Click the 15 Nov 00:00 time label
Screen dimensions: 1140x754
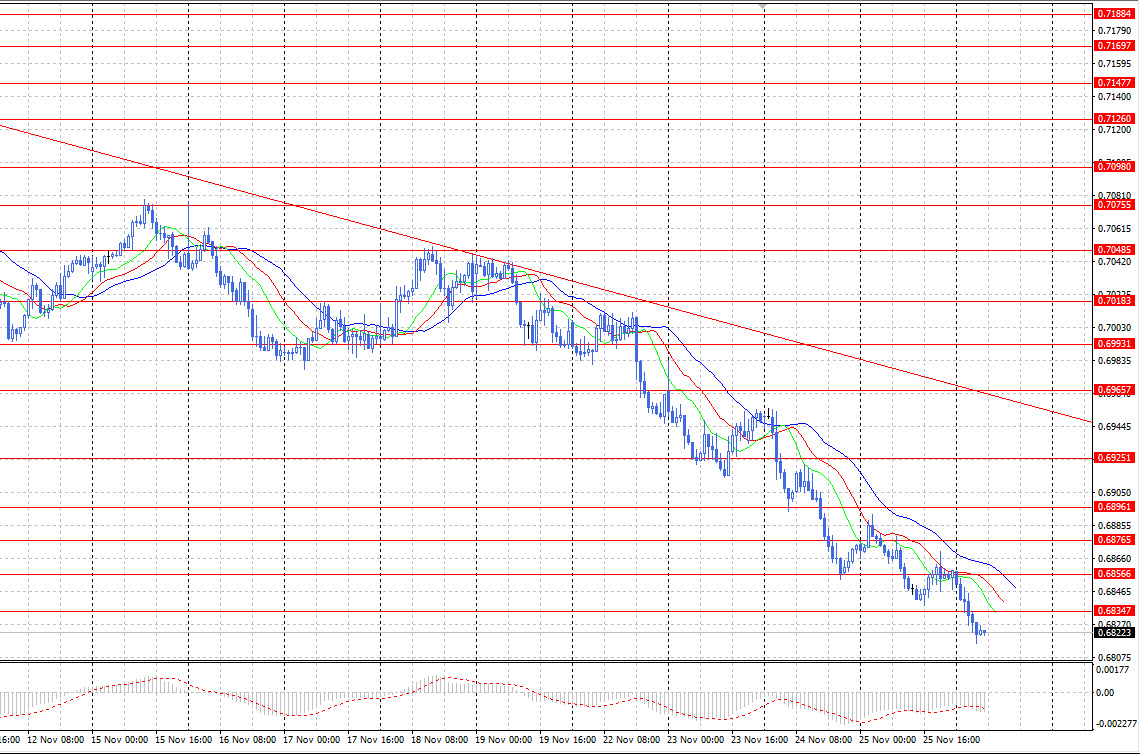(119, 739)
